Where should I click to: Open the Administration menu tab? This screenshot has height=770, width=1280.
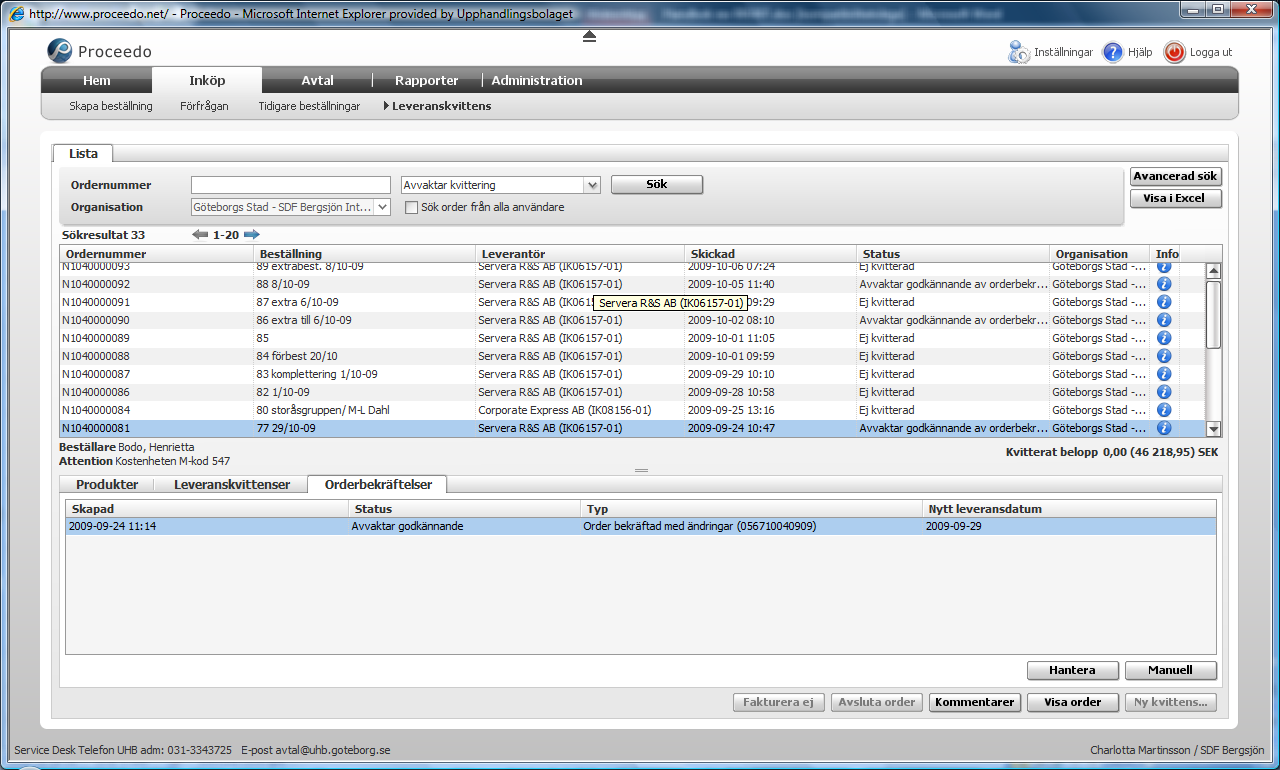pyautogui.click(x=537, y=80)
